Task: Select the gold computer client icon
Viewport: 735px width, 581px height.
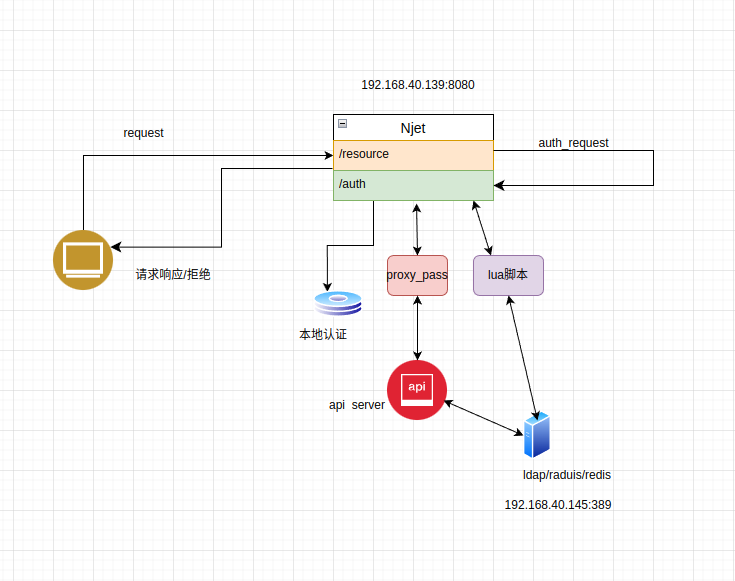Action: pyautogui.click(x=83, y=260)
